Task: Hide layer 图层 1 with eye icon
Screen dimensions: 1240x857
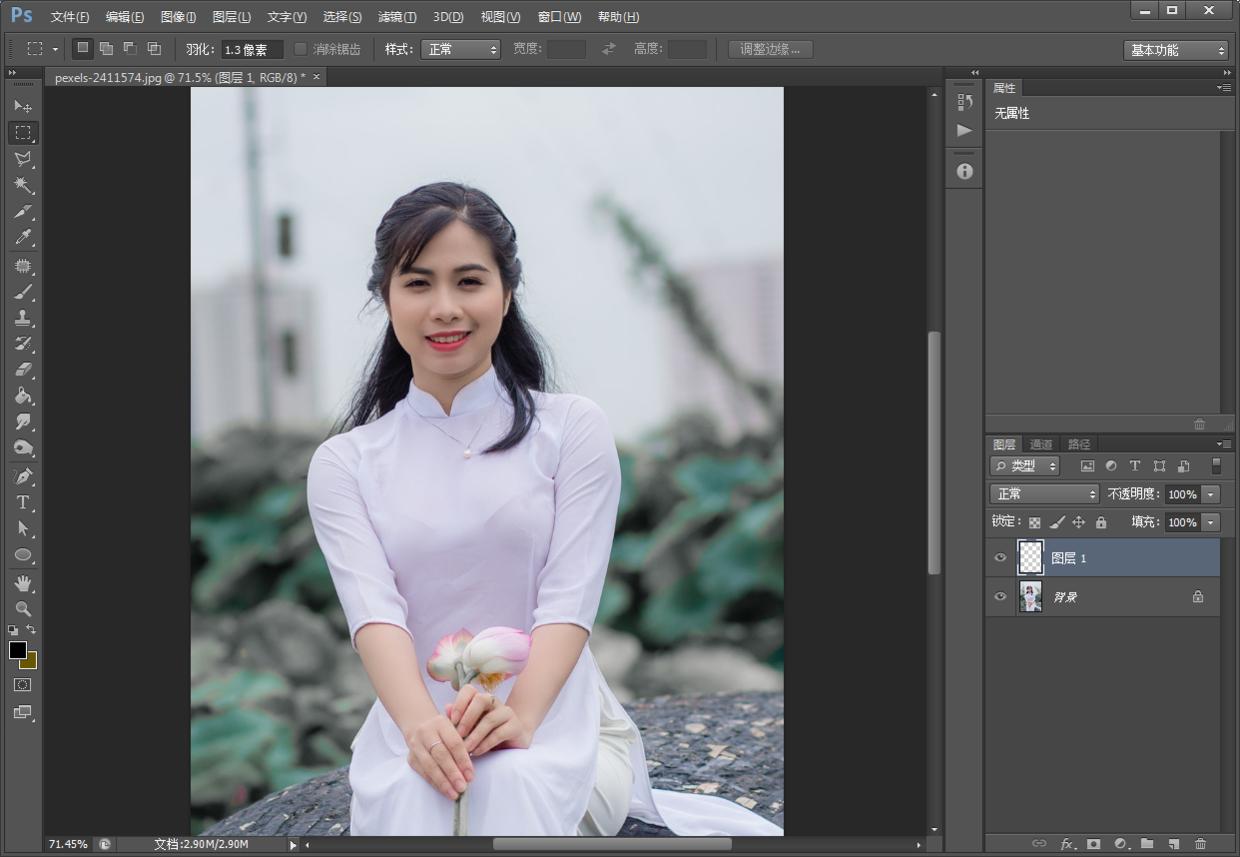Action: click(x=1000, y=558)
